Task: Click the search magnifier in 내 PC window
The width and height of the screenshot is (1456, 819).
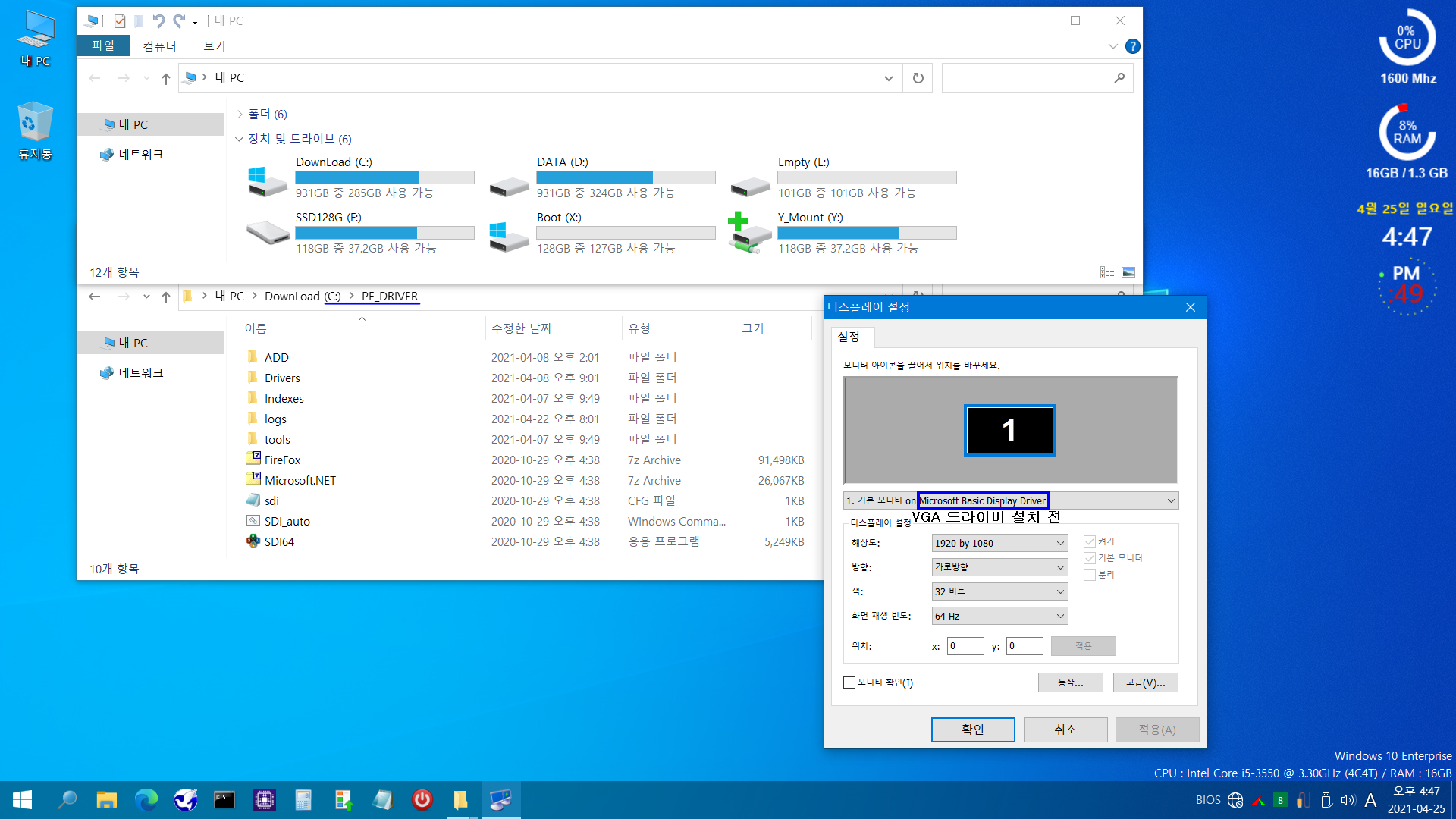Action: pyautogui.click(x=1119, y=78)
